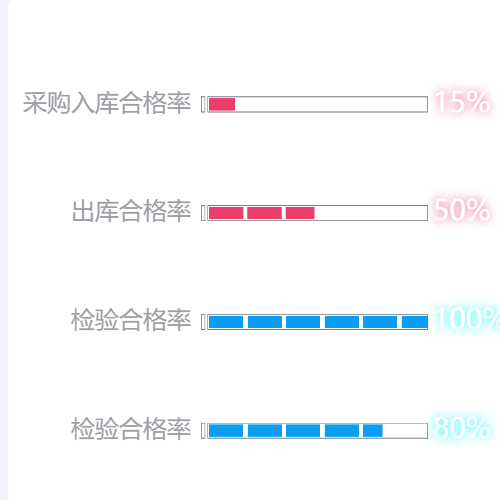Click the pink 50% percentage value

point(462,210)
